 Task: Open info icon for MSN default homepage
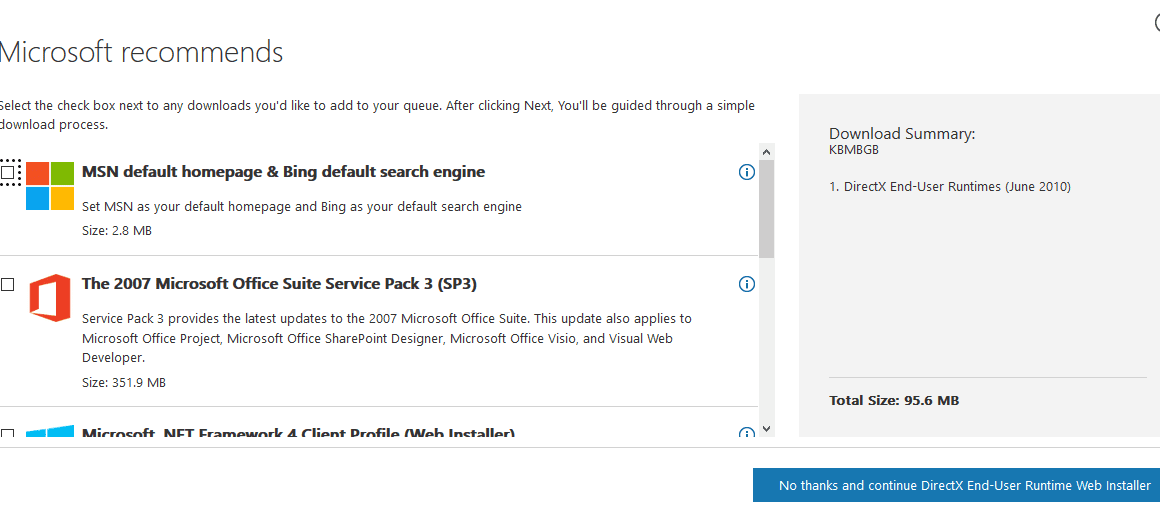point(746,172)
